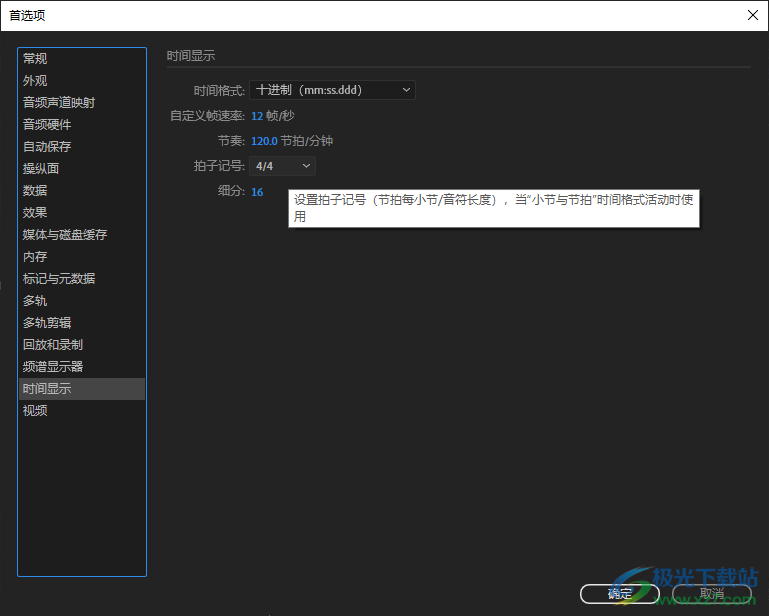Open the 拍子记号 4/4 dropdown

tap(283, 166)
